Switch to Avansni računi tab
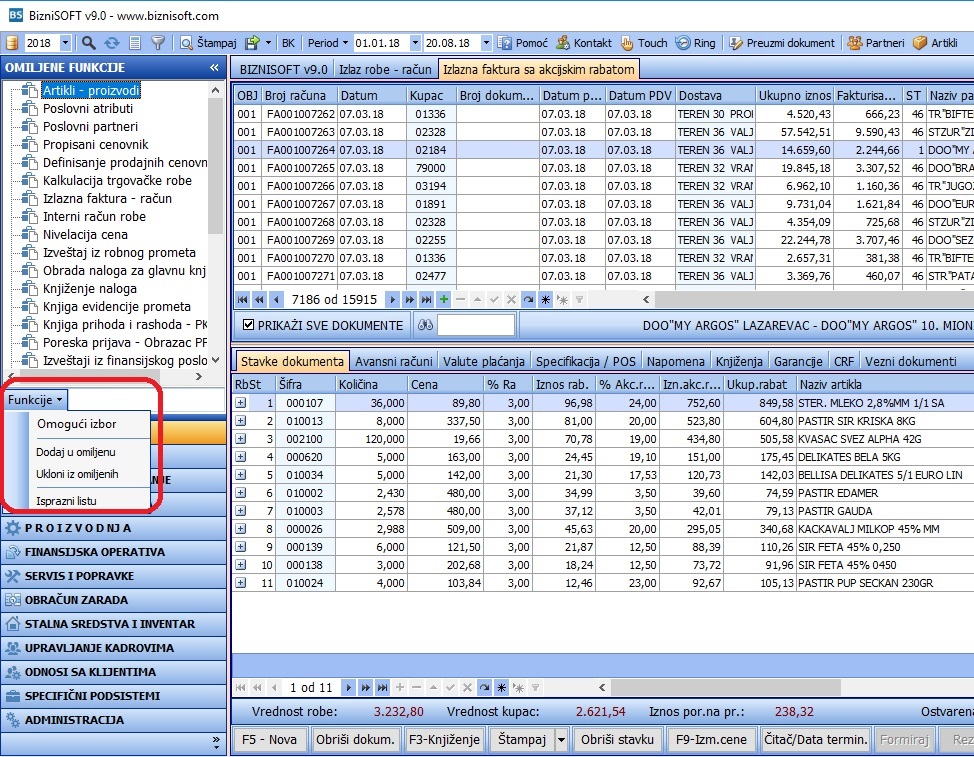The height and width of the screenshot is (757, 974). [x=394, y=361]
